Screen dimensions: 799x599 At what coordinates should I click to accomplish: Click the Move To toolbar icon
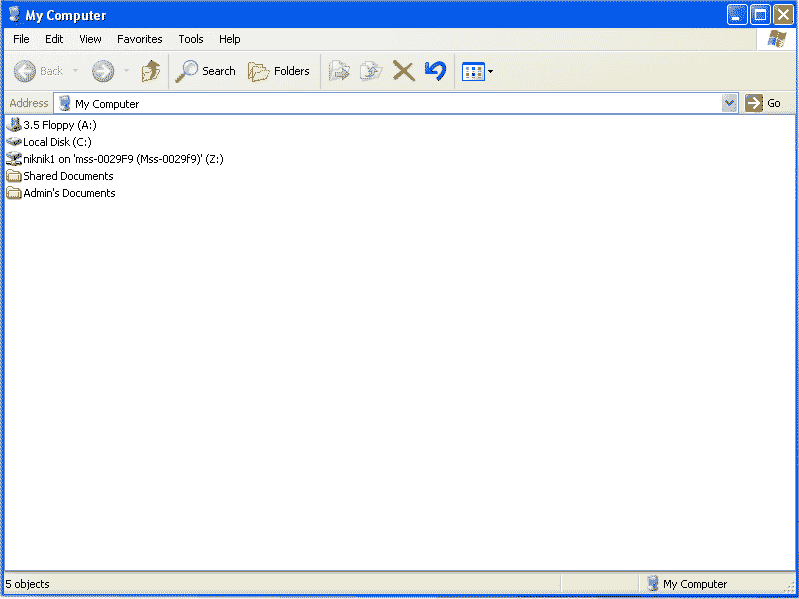[x=339, y=71]
